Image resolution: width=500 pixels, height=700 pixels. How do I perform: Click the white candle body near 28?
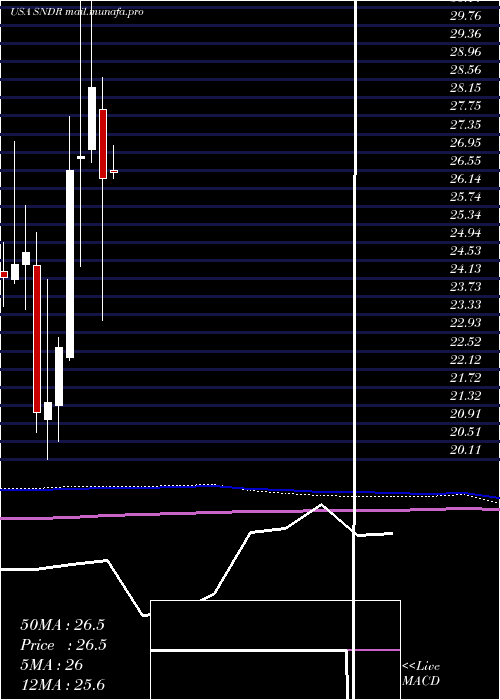[x=92, y=118]
